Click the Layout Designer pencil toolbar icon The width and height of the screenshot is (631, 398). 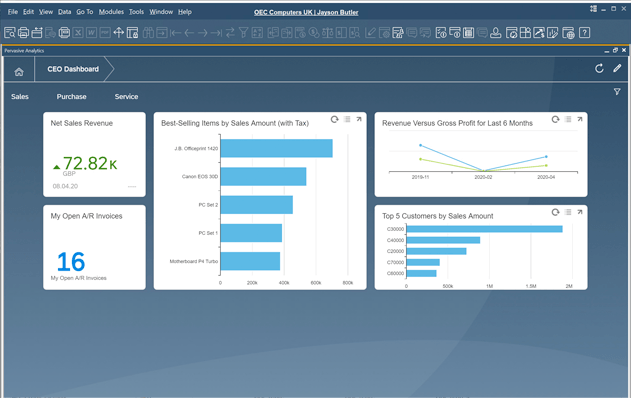pos(370,33)
